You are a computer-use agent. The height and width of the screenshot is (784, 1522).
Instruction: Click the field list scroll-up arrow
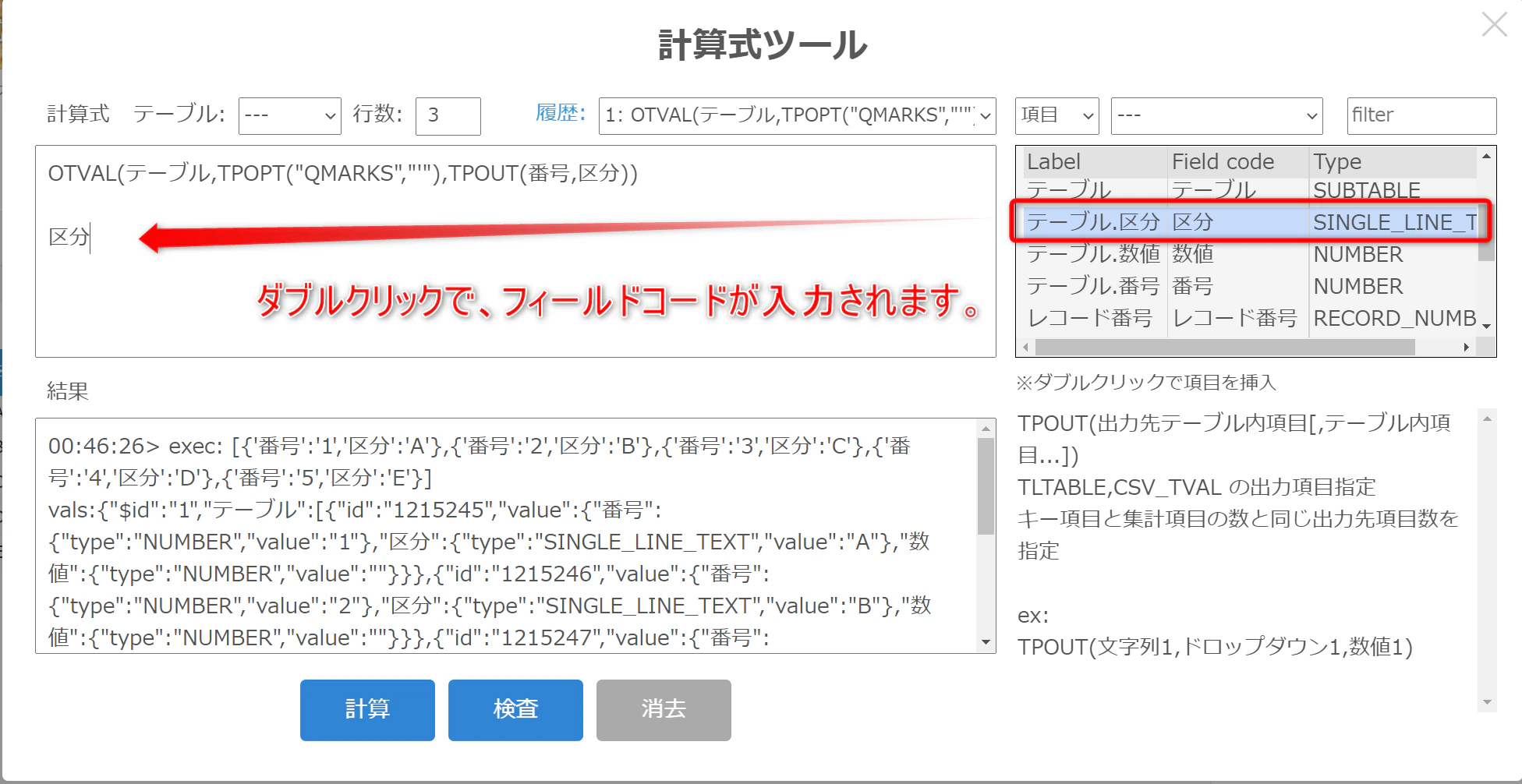1487,157
